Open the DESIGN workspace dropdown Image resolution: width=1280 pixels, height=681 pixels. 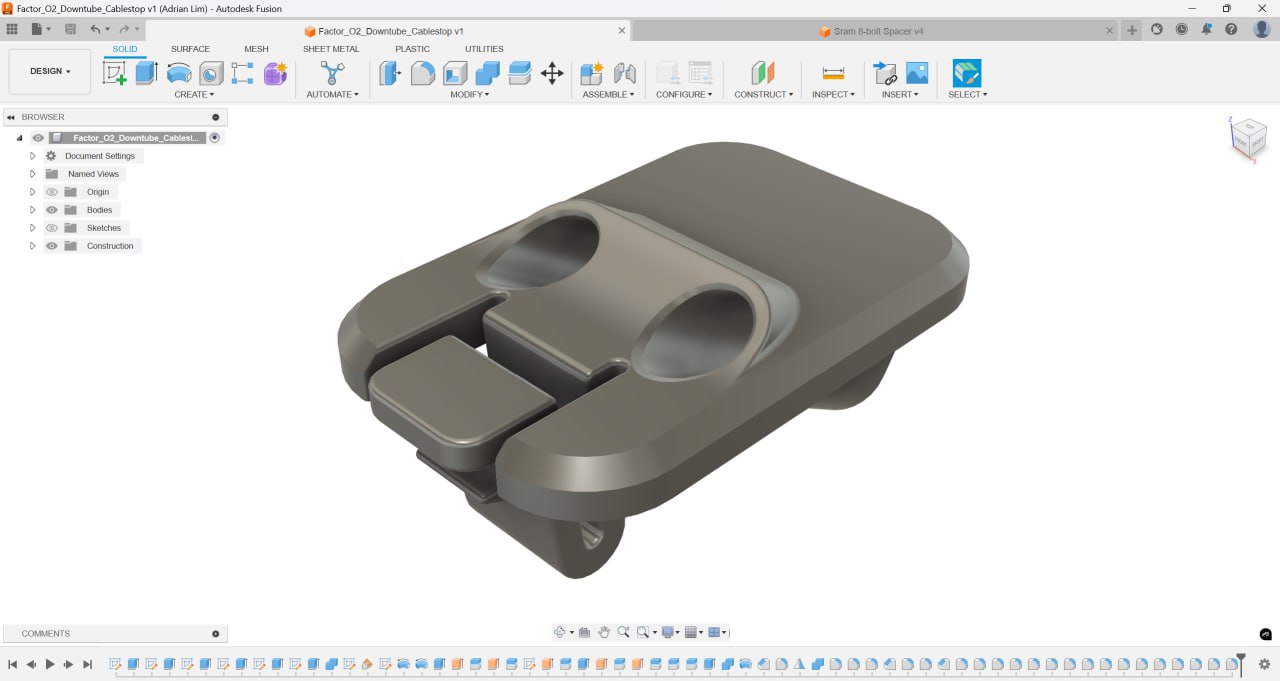50,72
